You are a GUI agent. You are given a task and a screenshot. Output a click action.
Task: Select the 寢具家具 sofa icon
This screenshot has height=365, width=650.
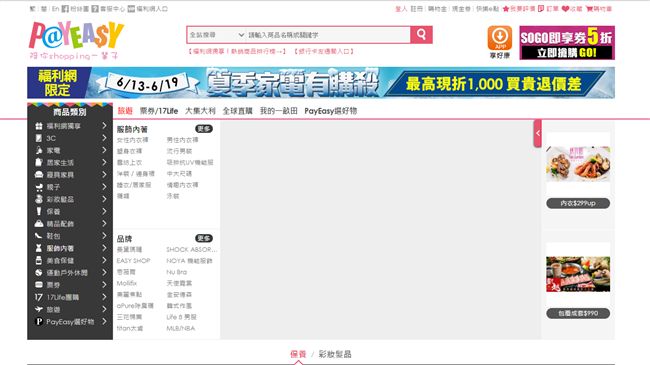click(x=39, y=175)
